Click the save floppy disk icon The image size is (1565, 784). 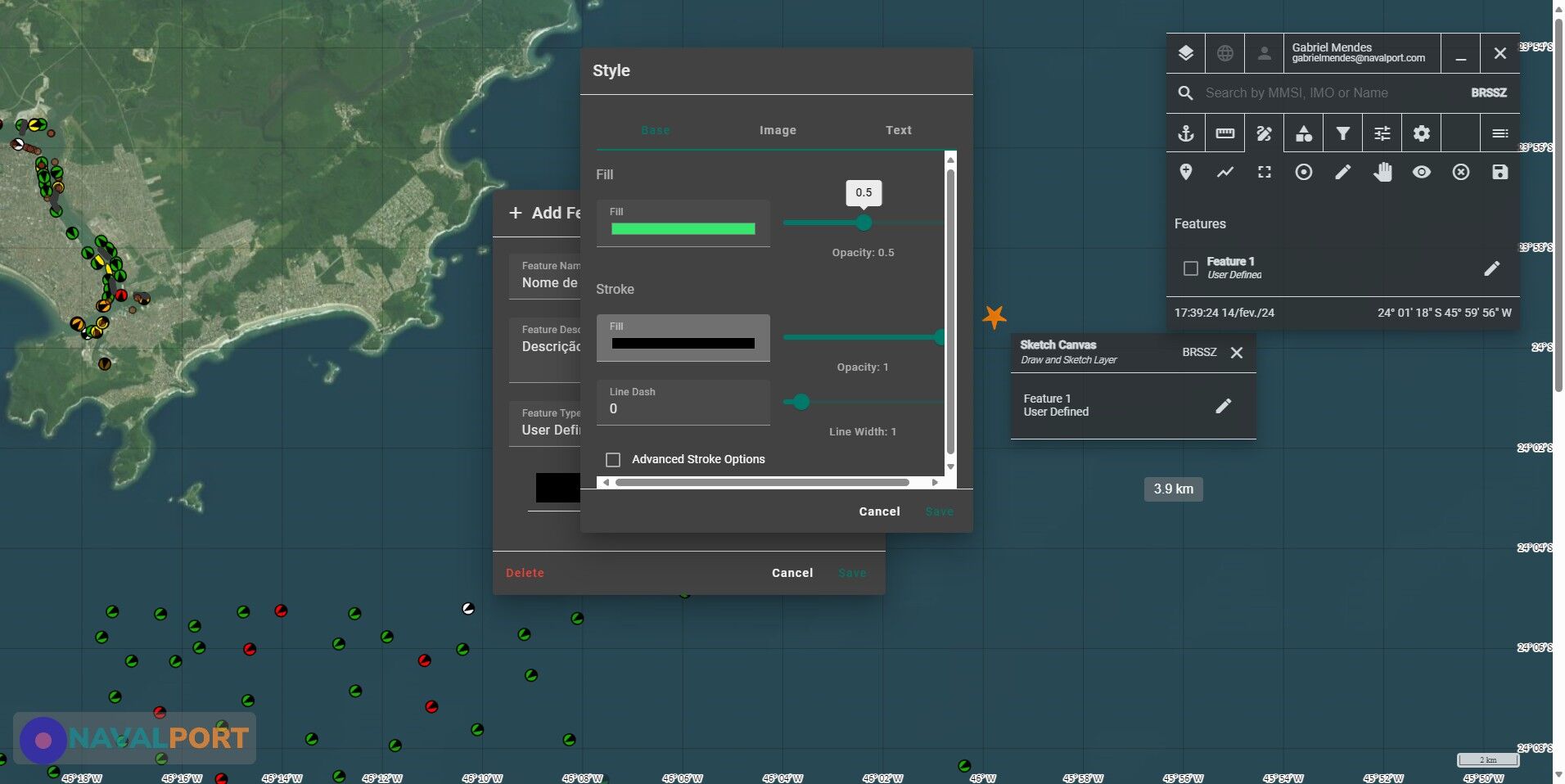point(1500,172)
